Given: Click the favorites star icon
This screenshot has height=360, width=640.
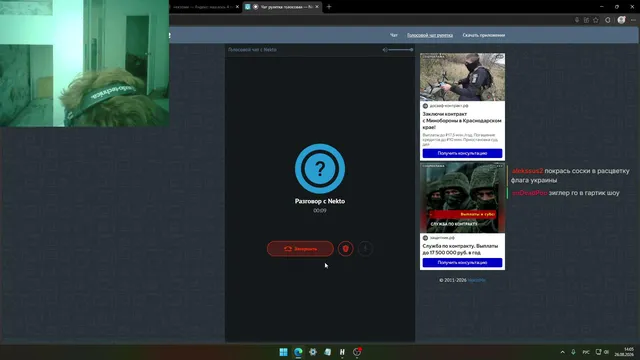Looking at the screenshot, I should point(596,20).
